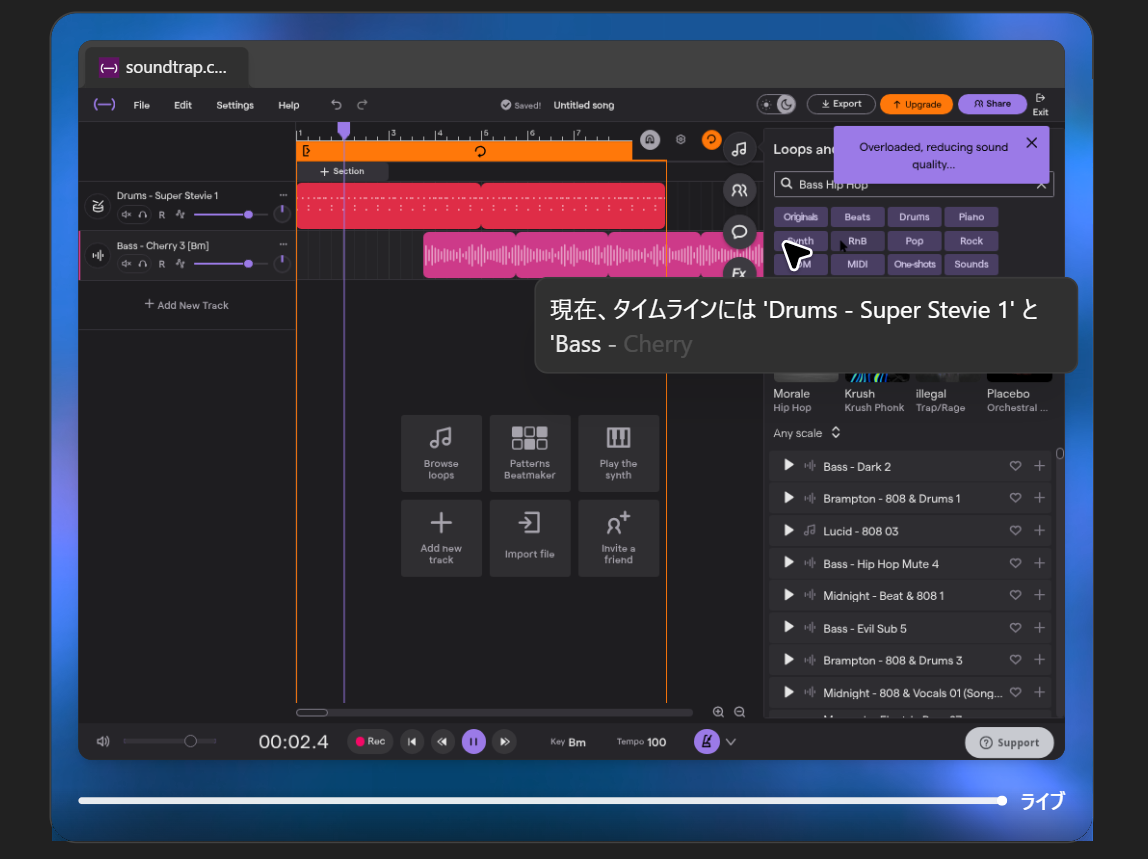The image size is (1148, 859).
Task: Click Browse loops tile
Action: click(x=441, y=453)
